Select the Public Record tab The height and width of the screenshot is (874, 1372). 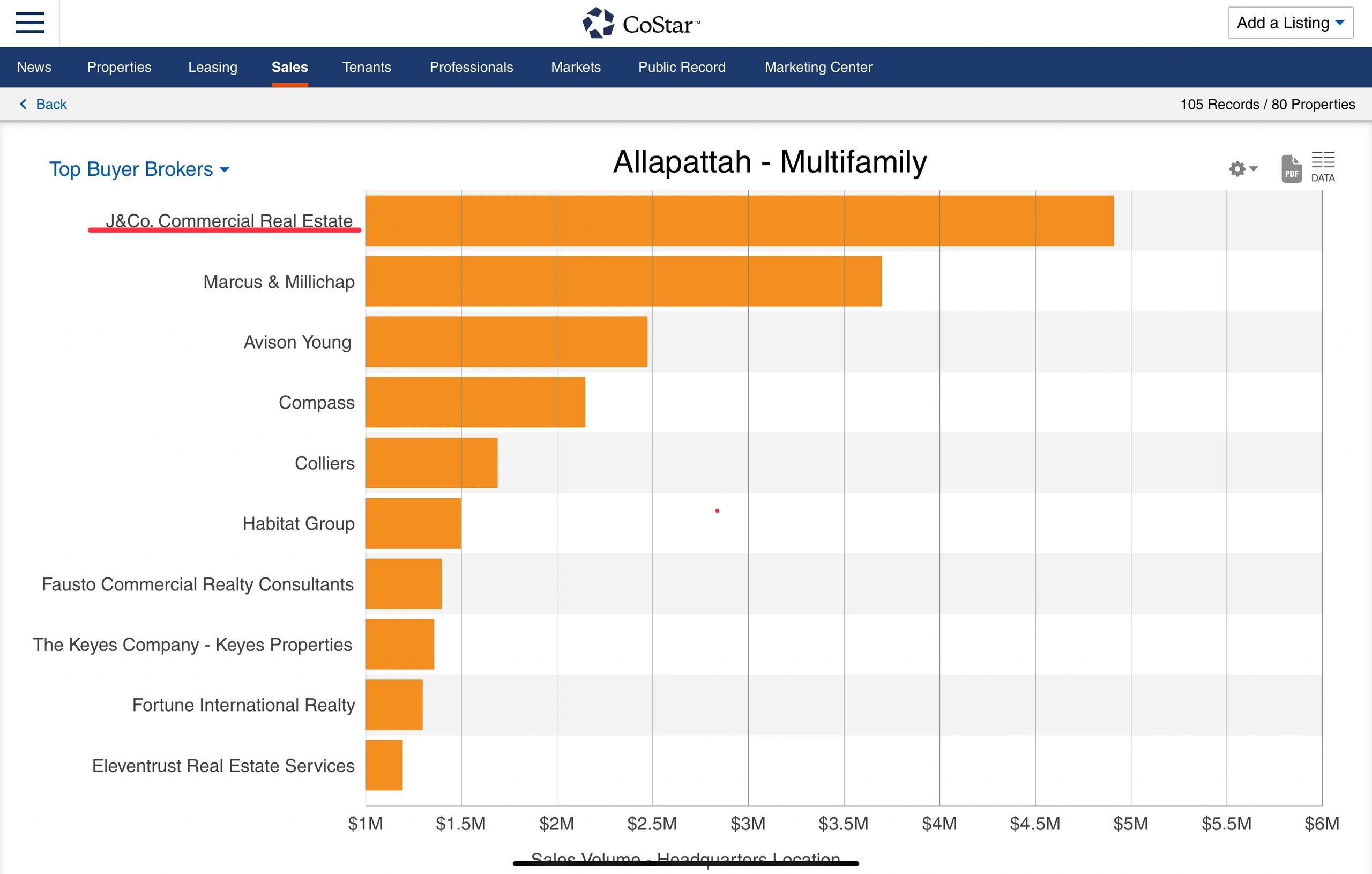[681, 67]
